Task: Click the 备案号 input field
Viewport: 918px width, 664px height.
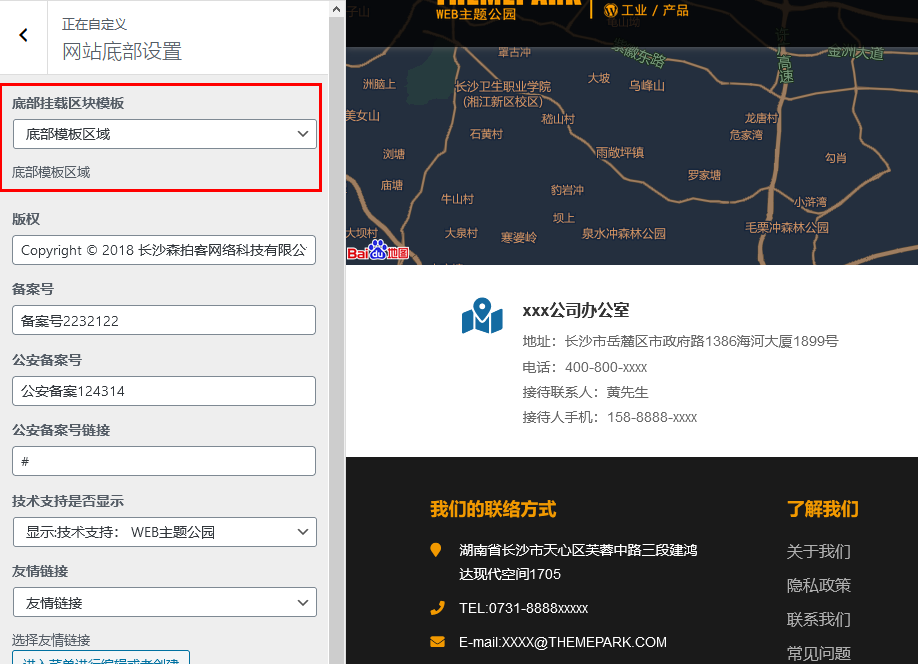Action: (164, 320)
